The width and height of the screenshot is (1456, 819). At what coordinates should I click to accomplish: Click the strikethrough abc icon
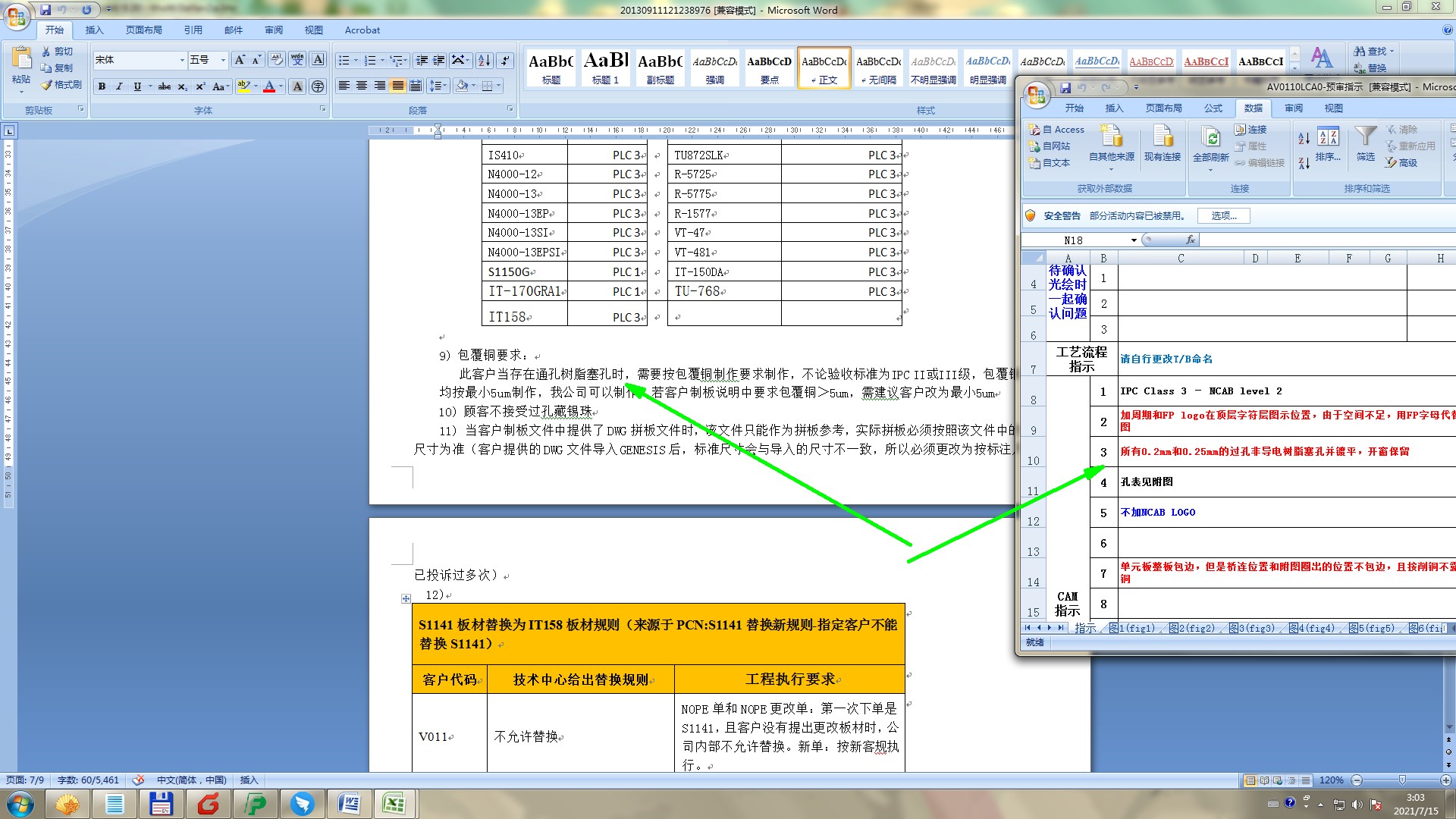pyautogui.click(x=164, y=86)
